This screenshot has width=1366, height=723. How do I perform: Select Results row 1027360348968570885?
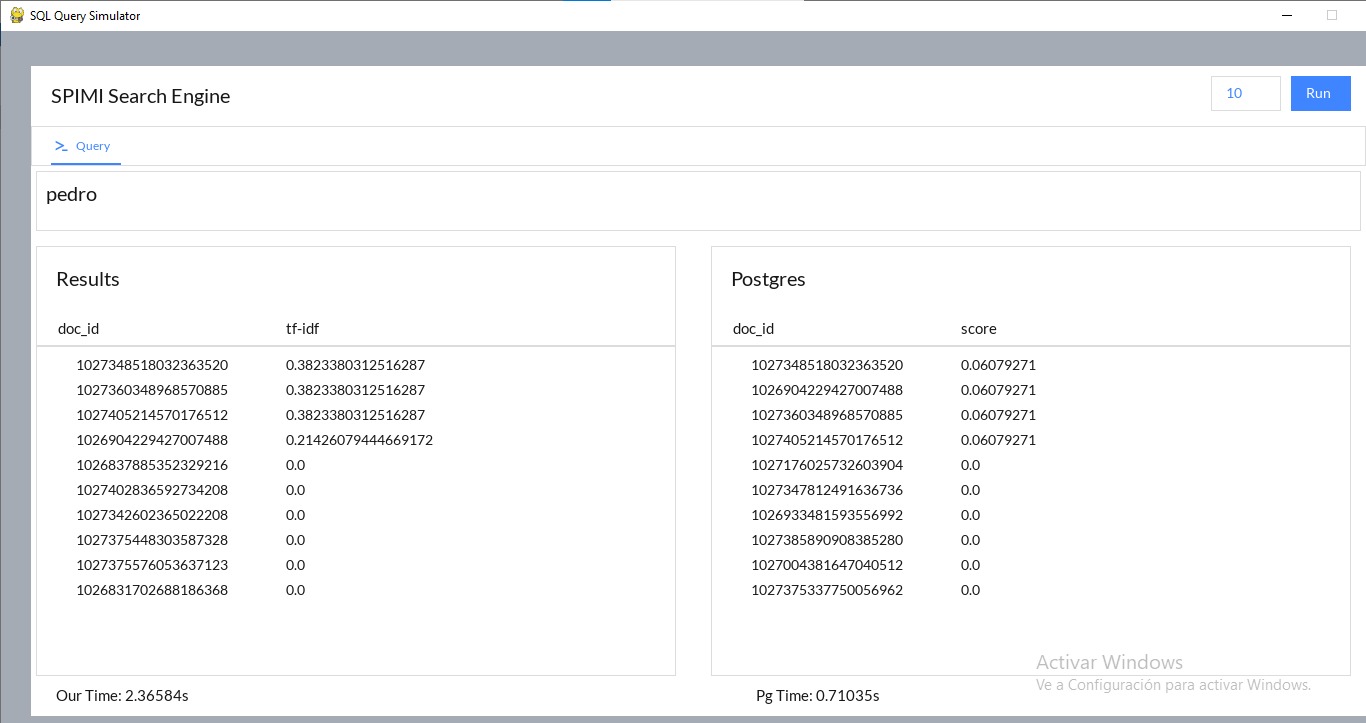356,390
